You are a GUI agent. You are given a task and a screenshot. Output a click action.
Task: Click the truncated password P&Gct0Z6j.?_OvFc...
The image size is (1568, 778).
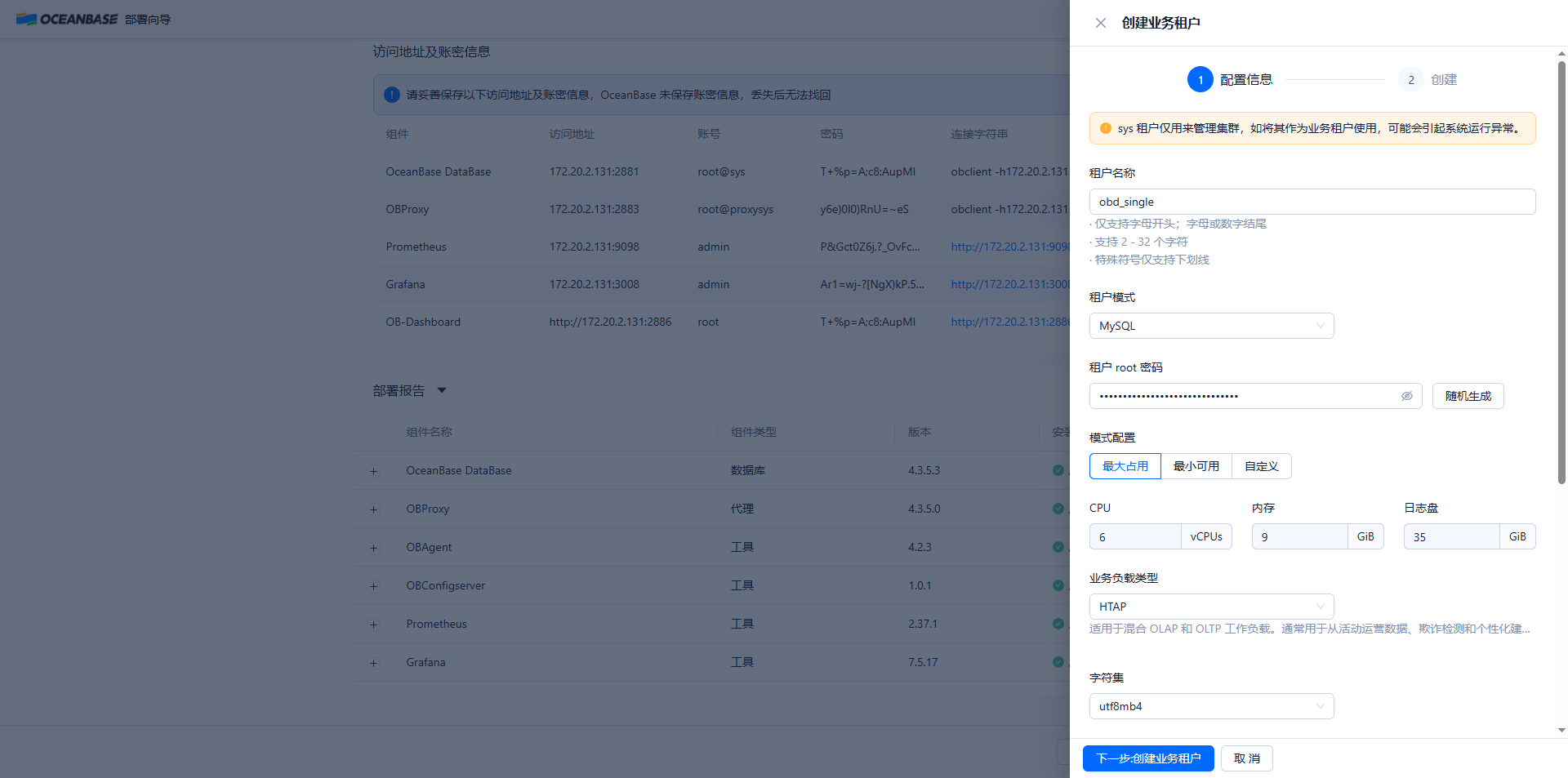tap(870, 247)
